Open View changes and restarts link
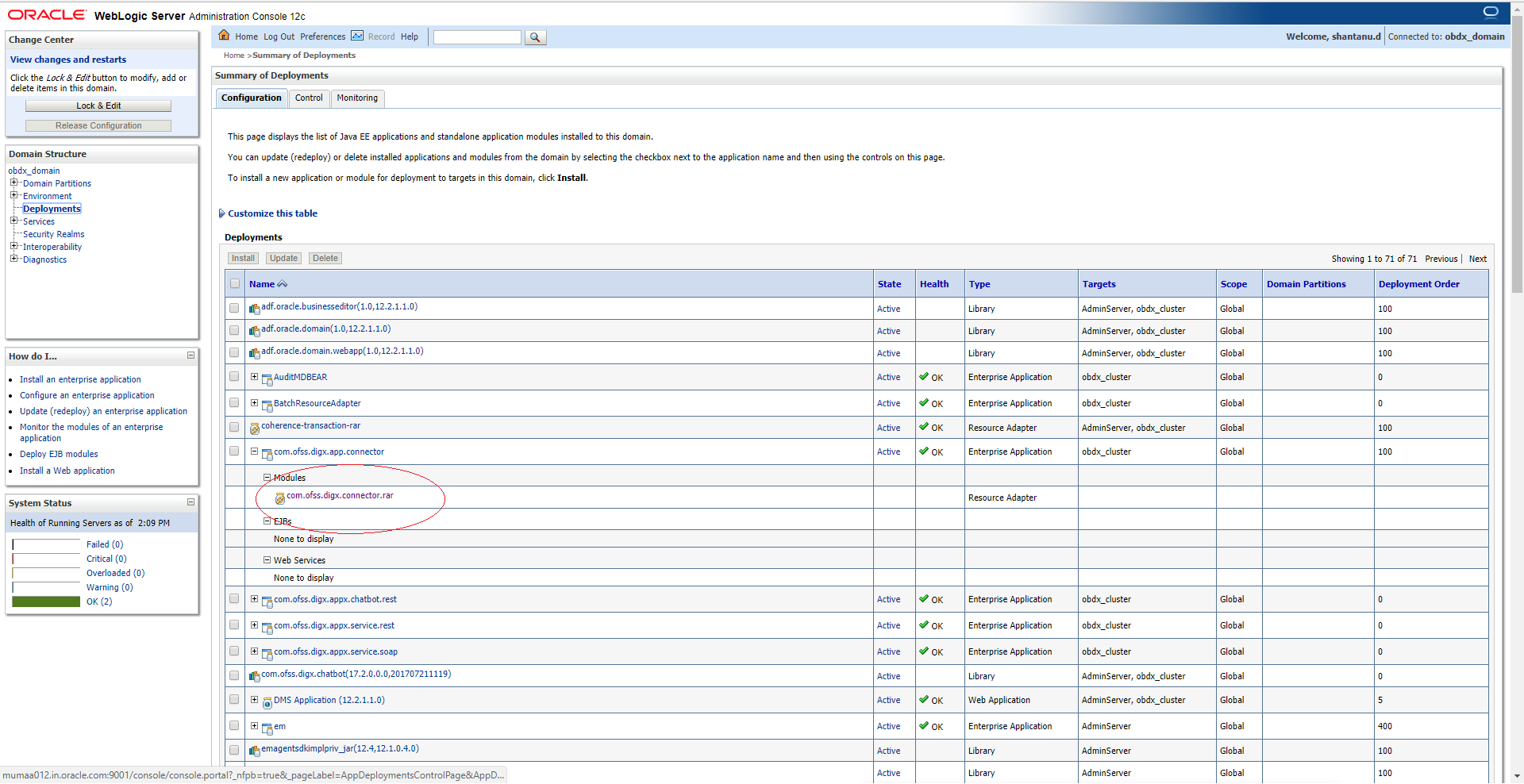The image size is (1524, 784). click(x=68, y=60)
